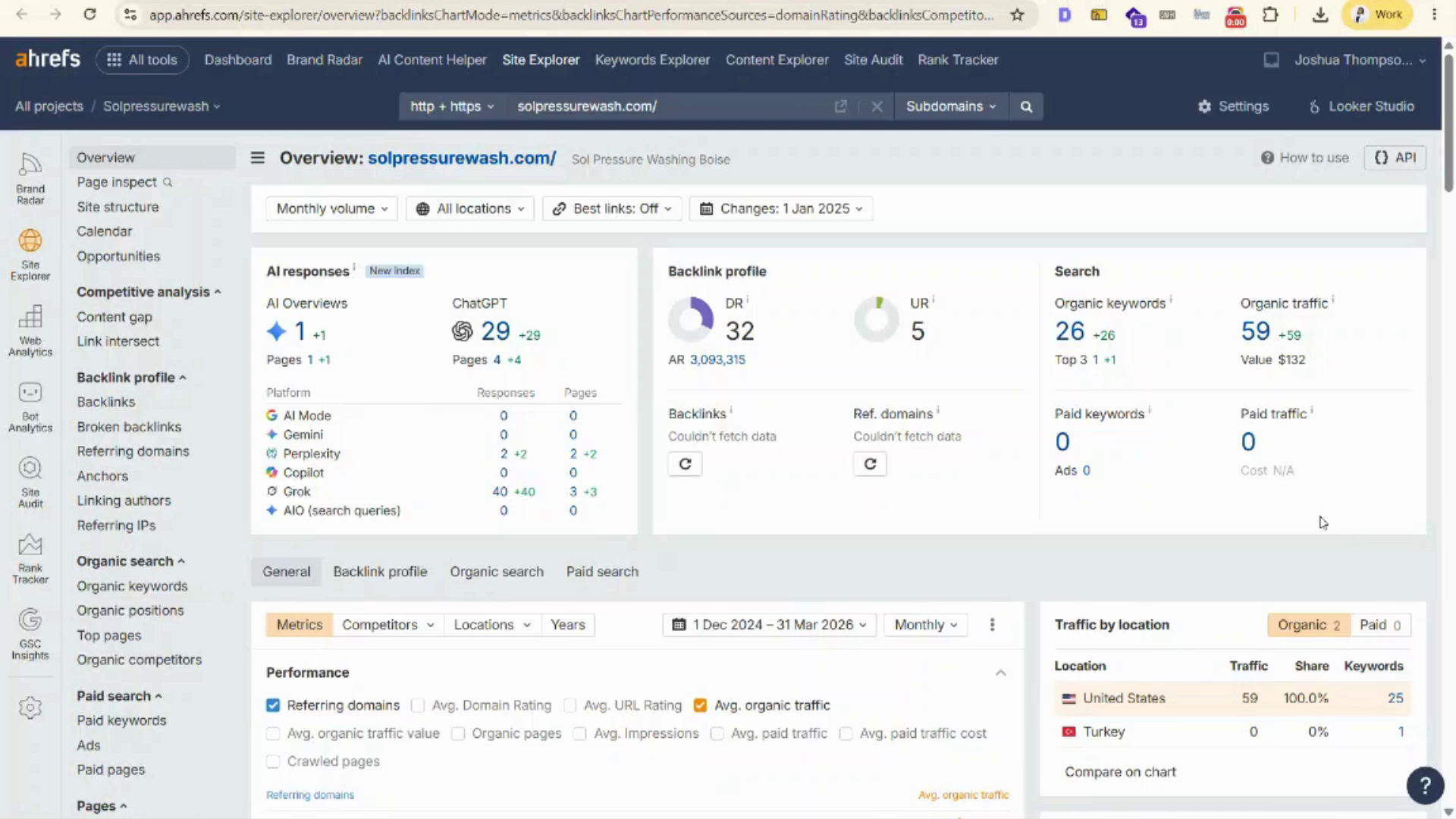
Task: Toggle the Referring domains checkbox
Action: pyautogui.click(x=273, y=705)
